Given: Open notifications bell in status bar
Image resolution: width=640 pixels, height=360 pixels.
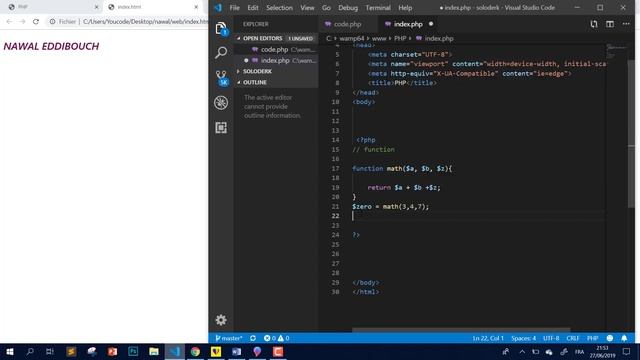Looking at the screenshot, I should click(624, 338).
